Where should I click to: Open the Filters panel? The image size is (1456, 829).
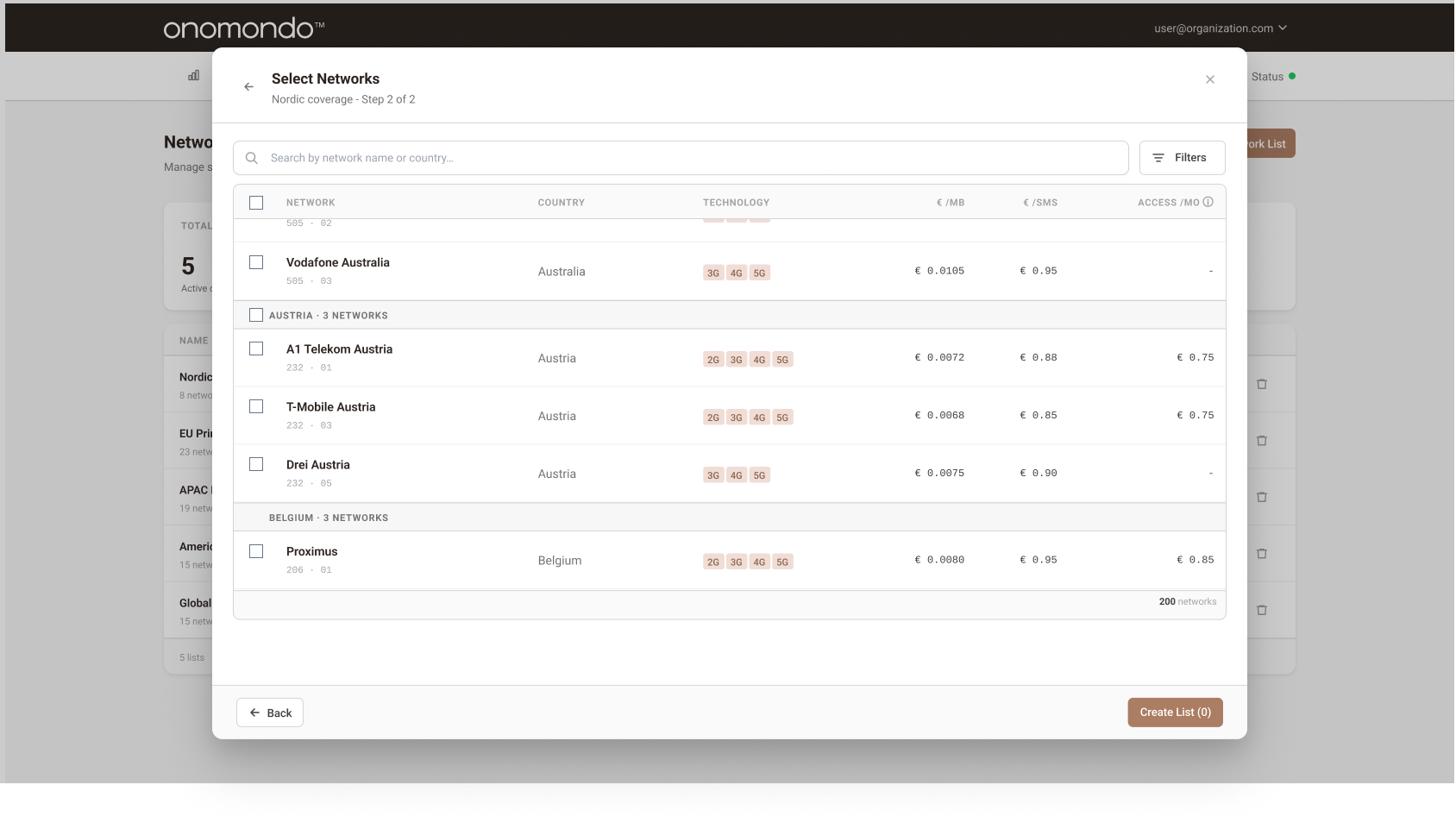pyautogui.click(x=1182, y=157)
